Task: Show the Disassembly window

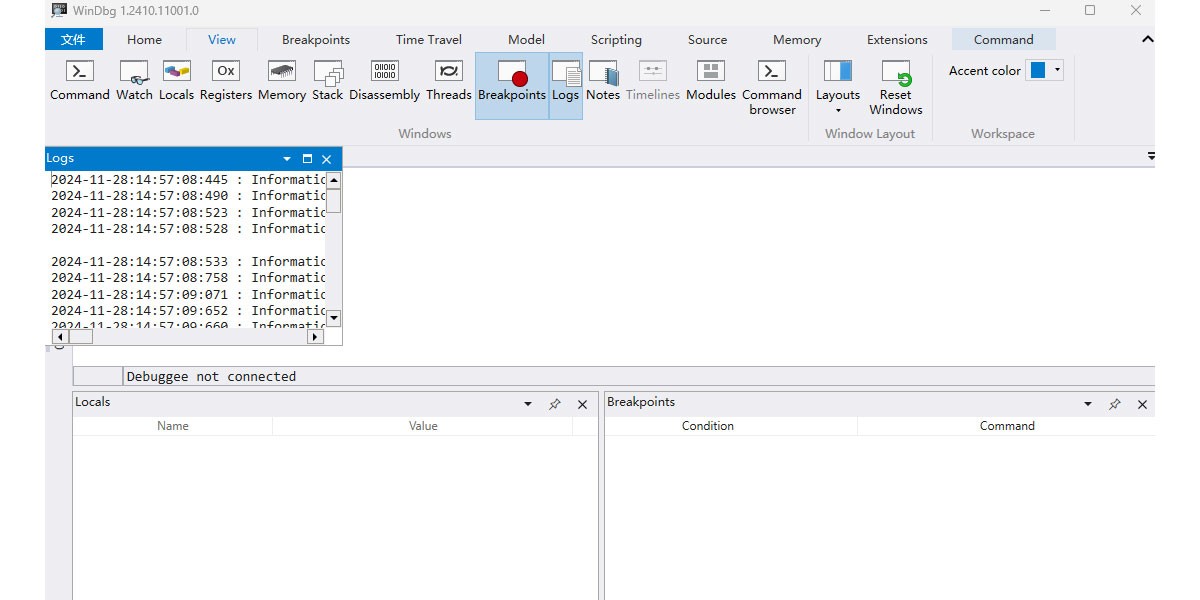Action: click(x=384, y=80)
